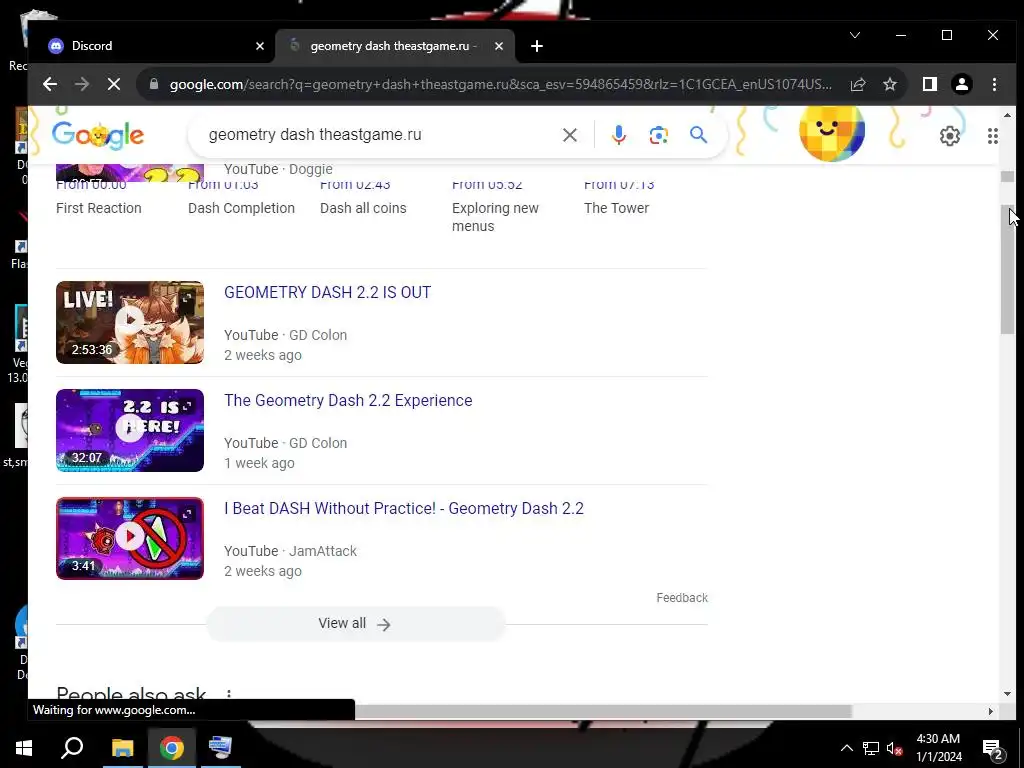
Task: Play LIVE thumbnail 2:53:36 video
Action: (130, 323)
